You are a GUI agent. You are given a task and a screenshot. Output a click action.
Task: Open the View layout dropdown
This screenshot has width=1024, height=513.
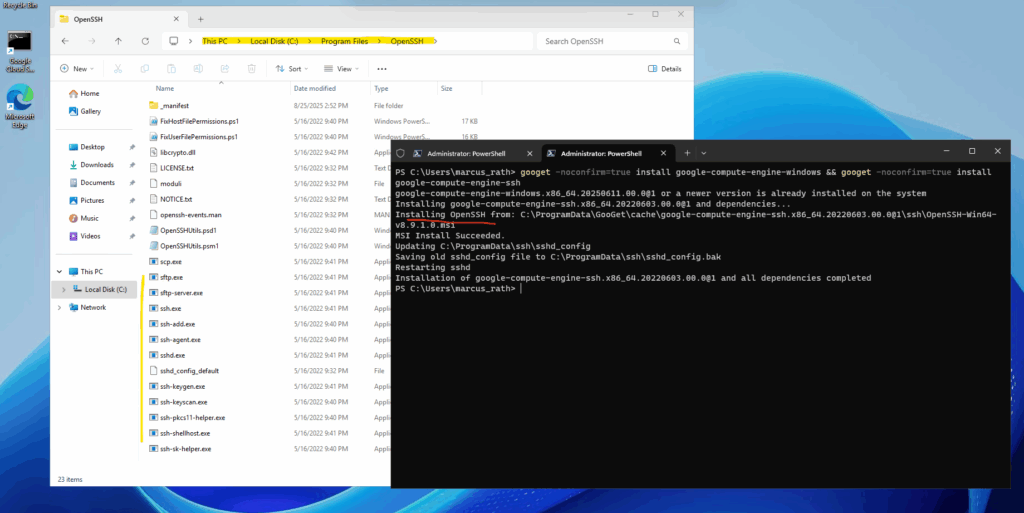[x=341, y=69]
